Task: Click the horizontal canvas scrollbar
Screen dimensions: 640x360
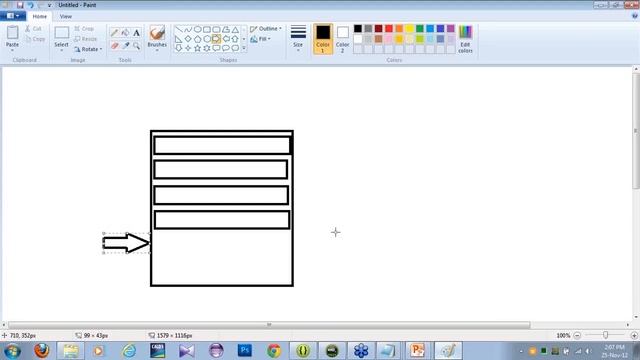Action: pos(269,325)
